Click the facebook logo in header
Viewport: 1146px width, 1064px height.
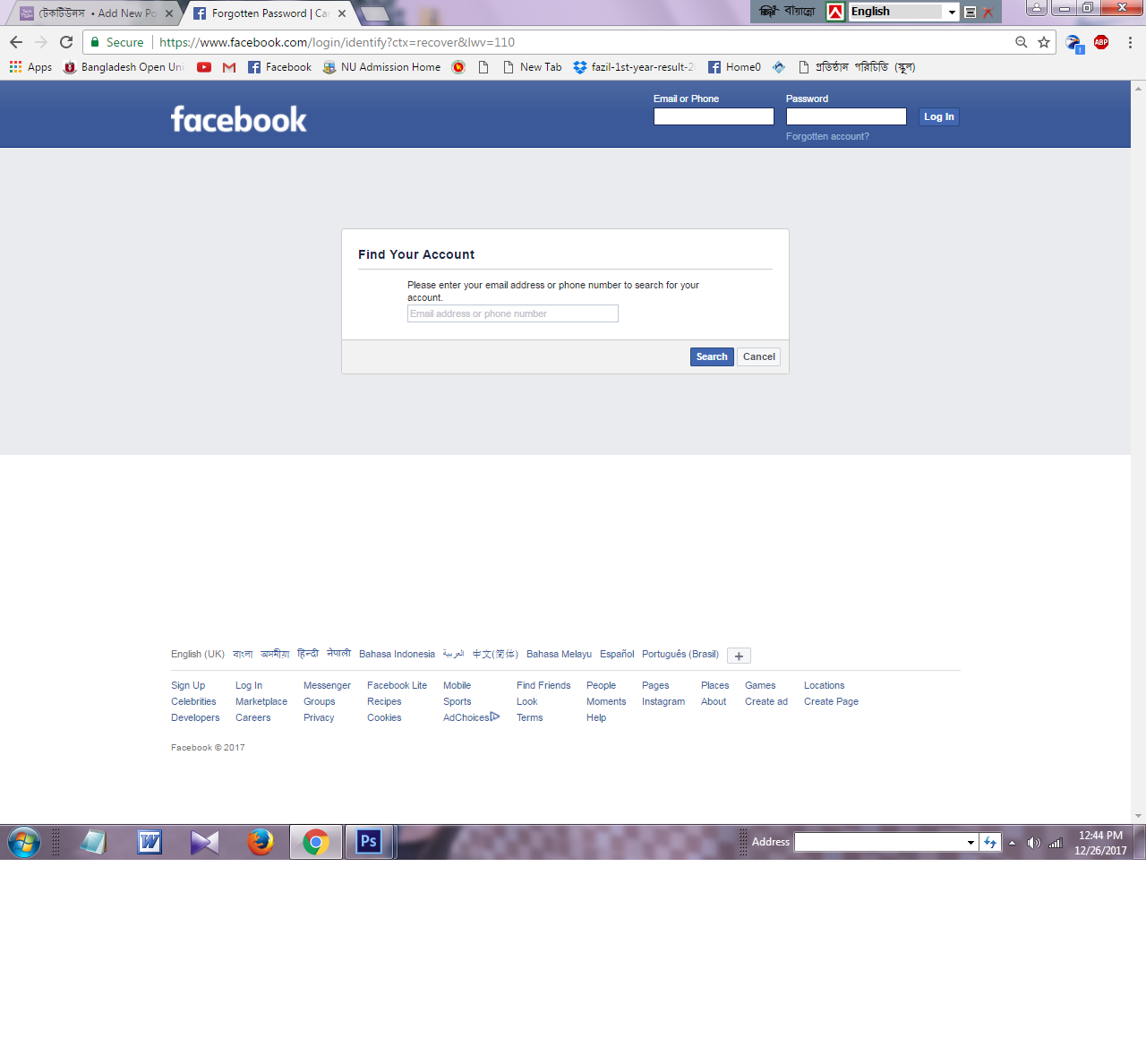tap(239, 119)
